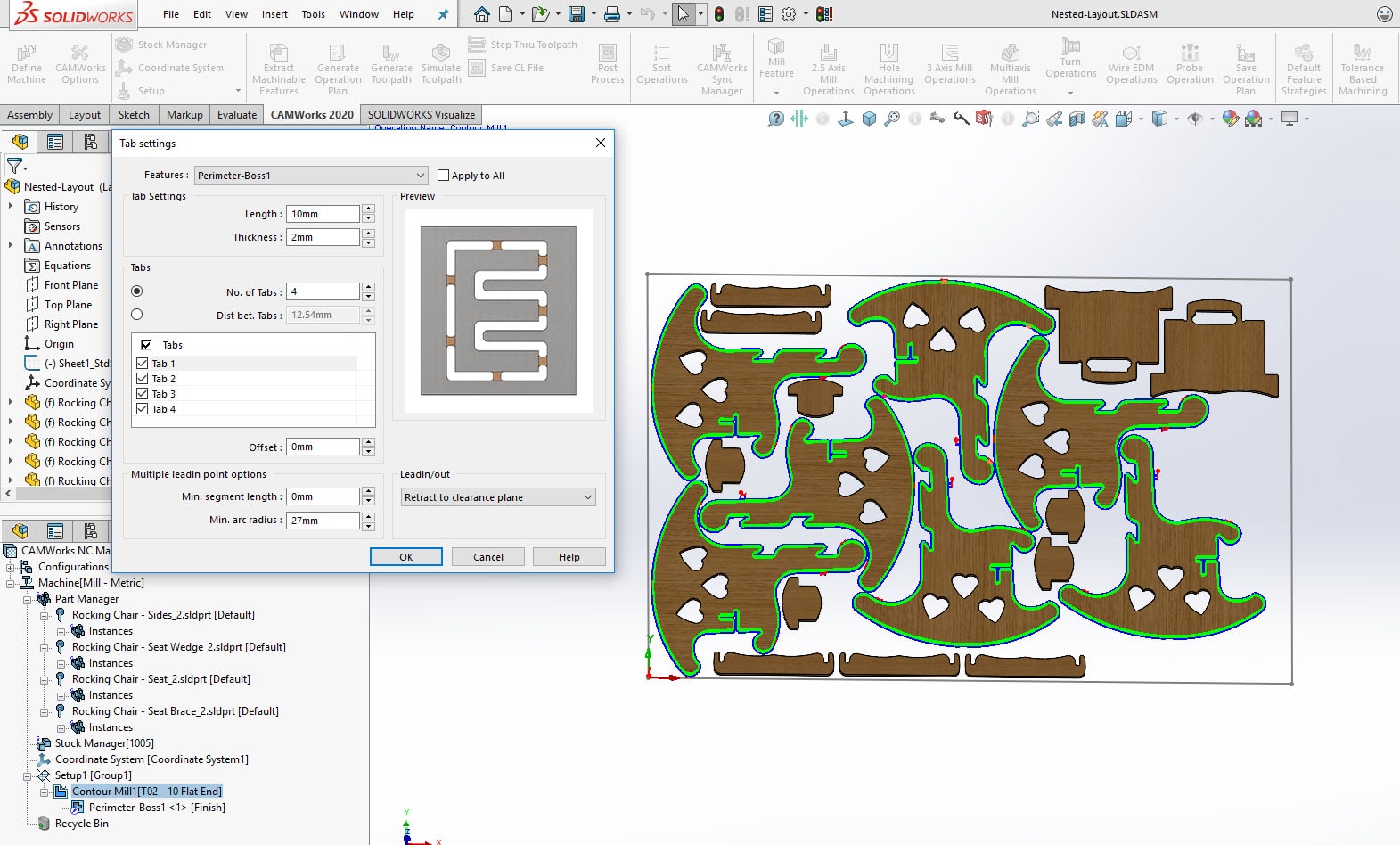Click the Zoom to Fit icon in view toolbar
Screen dimensions: 1400x845
pos(891,119)
